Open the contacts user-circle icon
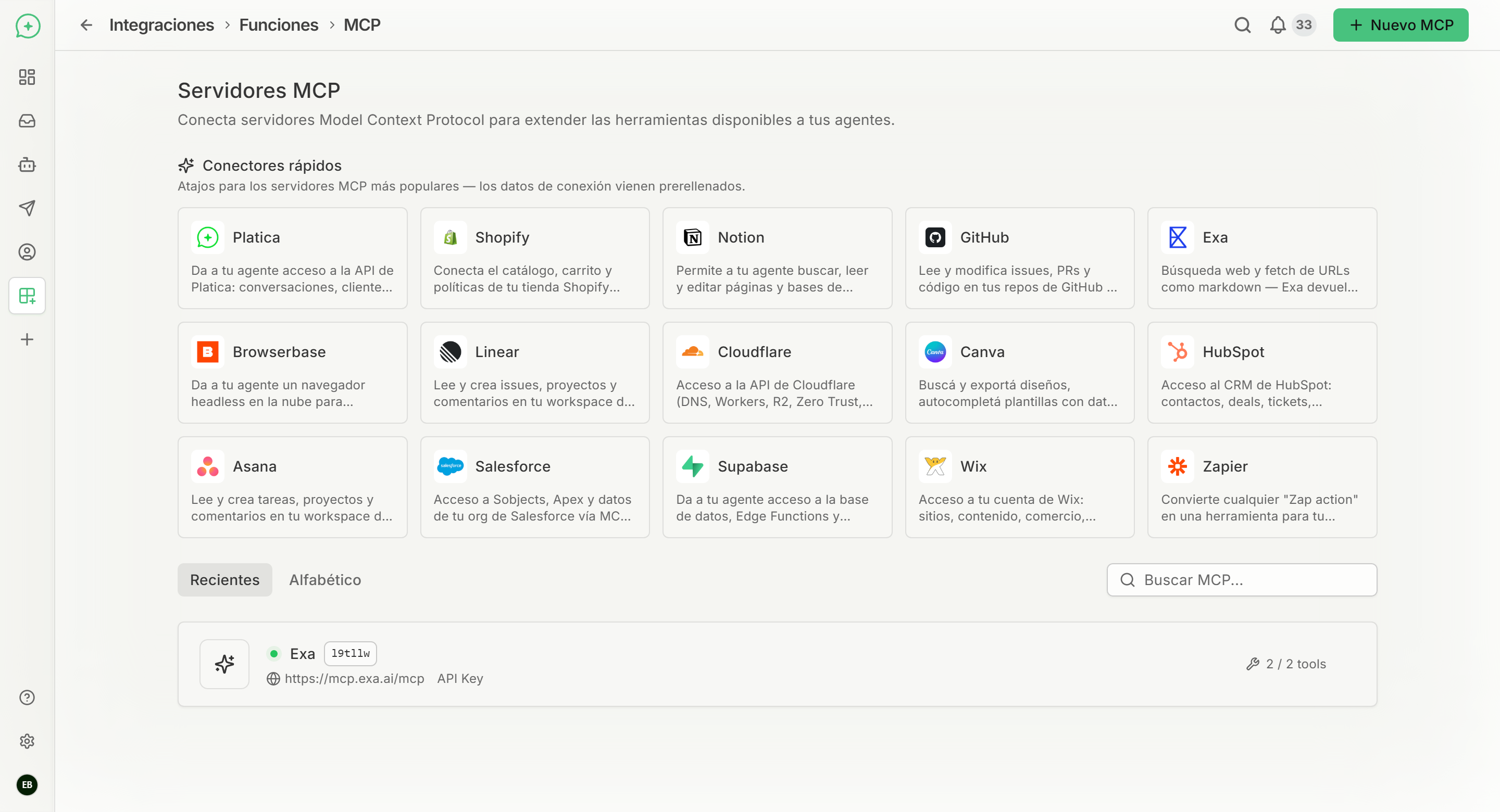 pyautogui.click(x=27, y=252)
